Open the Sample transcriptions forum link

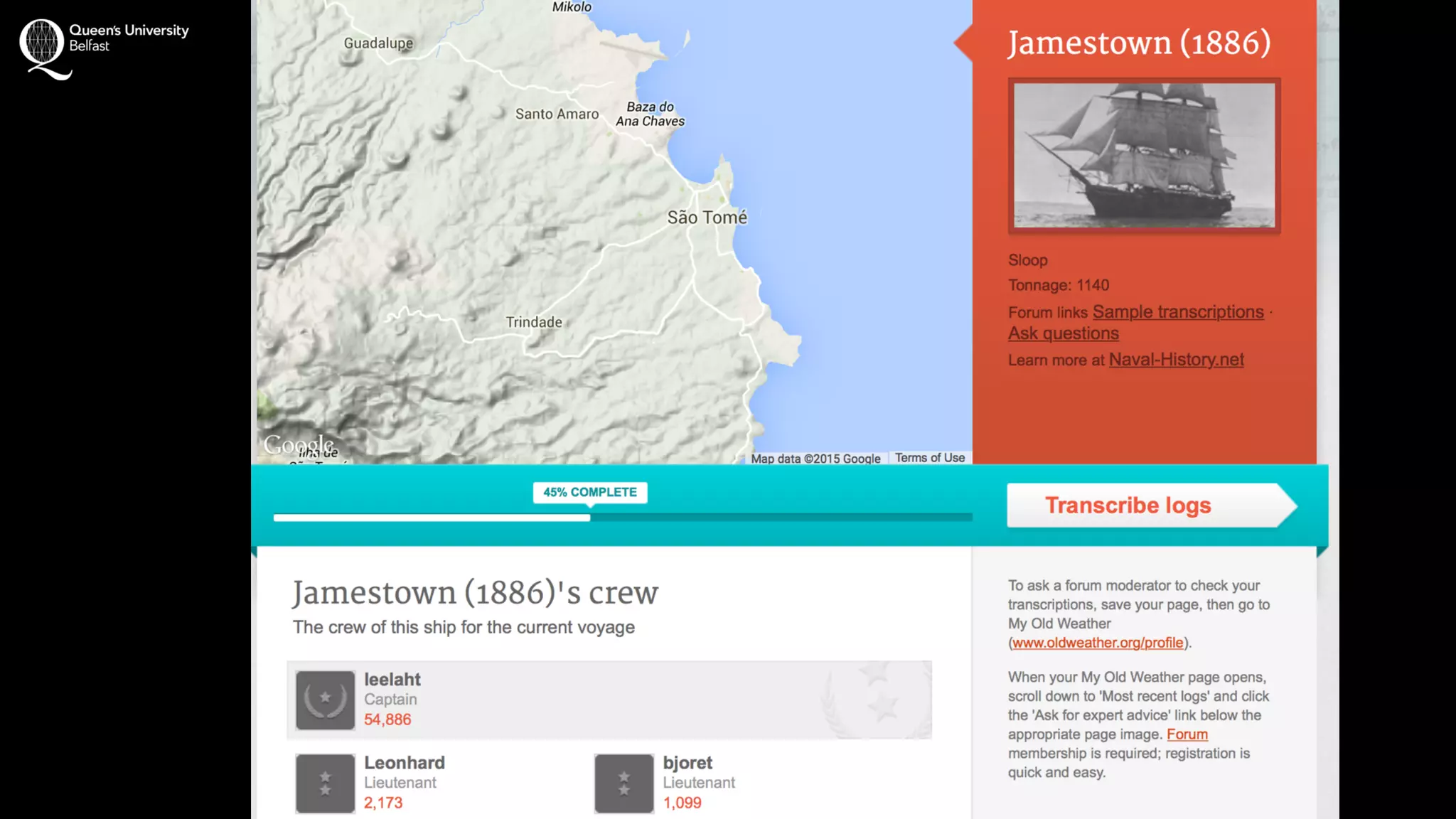click(x=1177, y=312)
